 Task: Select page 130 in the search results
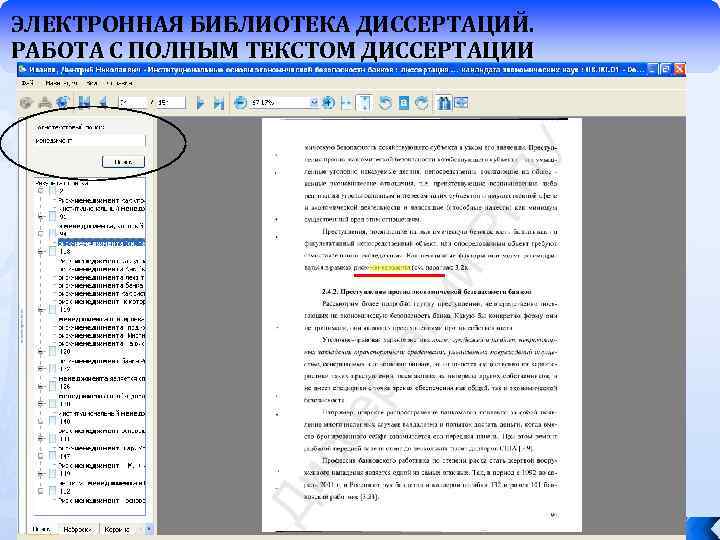pyautogui.click(x=65, y=404)
